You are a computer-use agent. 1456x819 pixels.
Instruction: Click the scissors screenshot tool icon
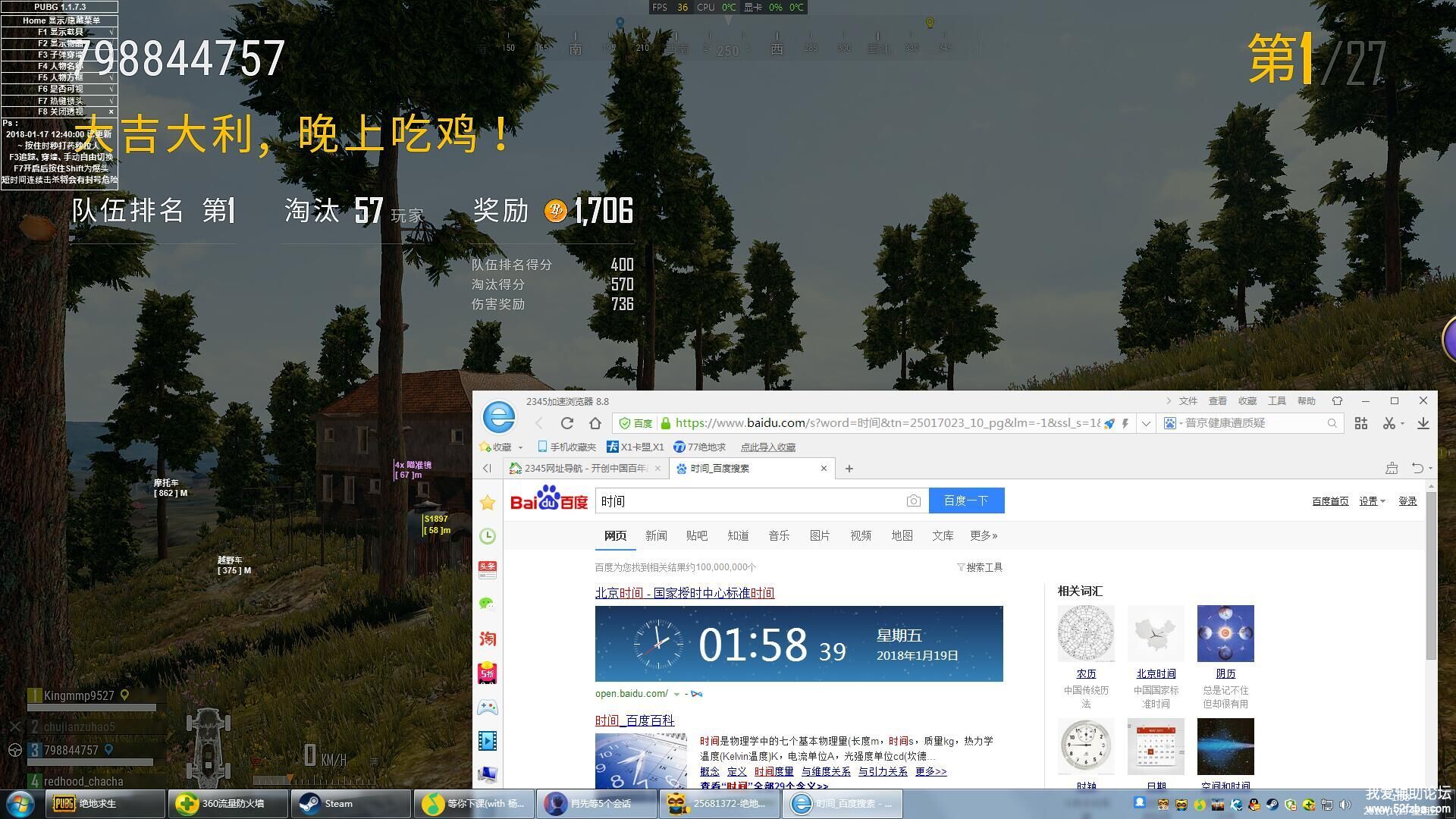[1389, 423]
